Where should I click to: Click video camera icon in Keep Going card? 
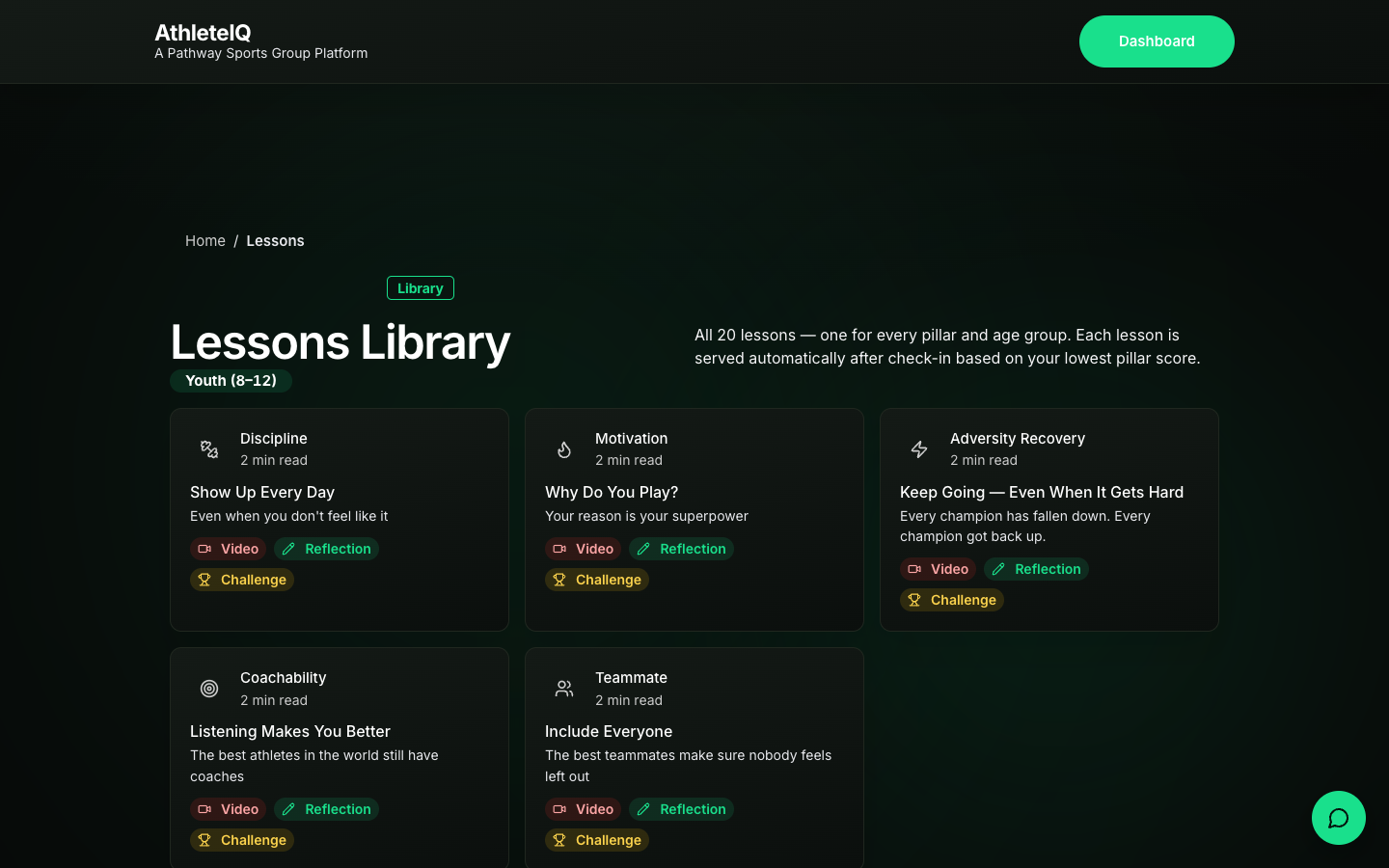pyautogui.click(x=914, y=569)
